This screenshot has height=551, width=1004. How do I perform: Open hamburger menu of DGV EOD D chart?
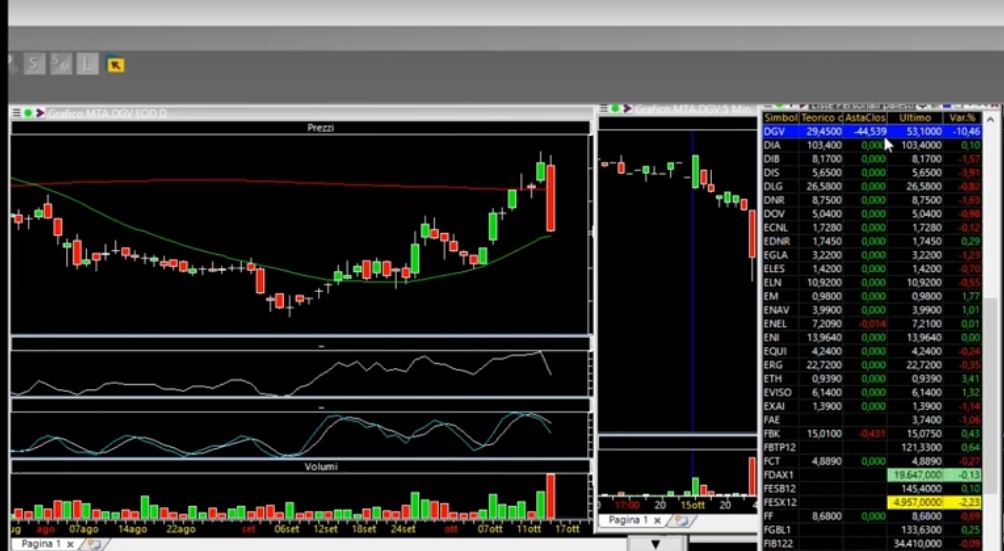[16, 113]
